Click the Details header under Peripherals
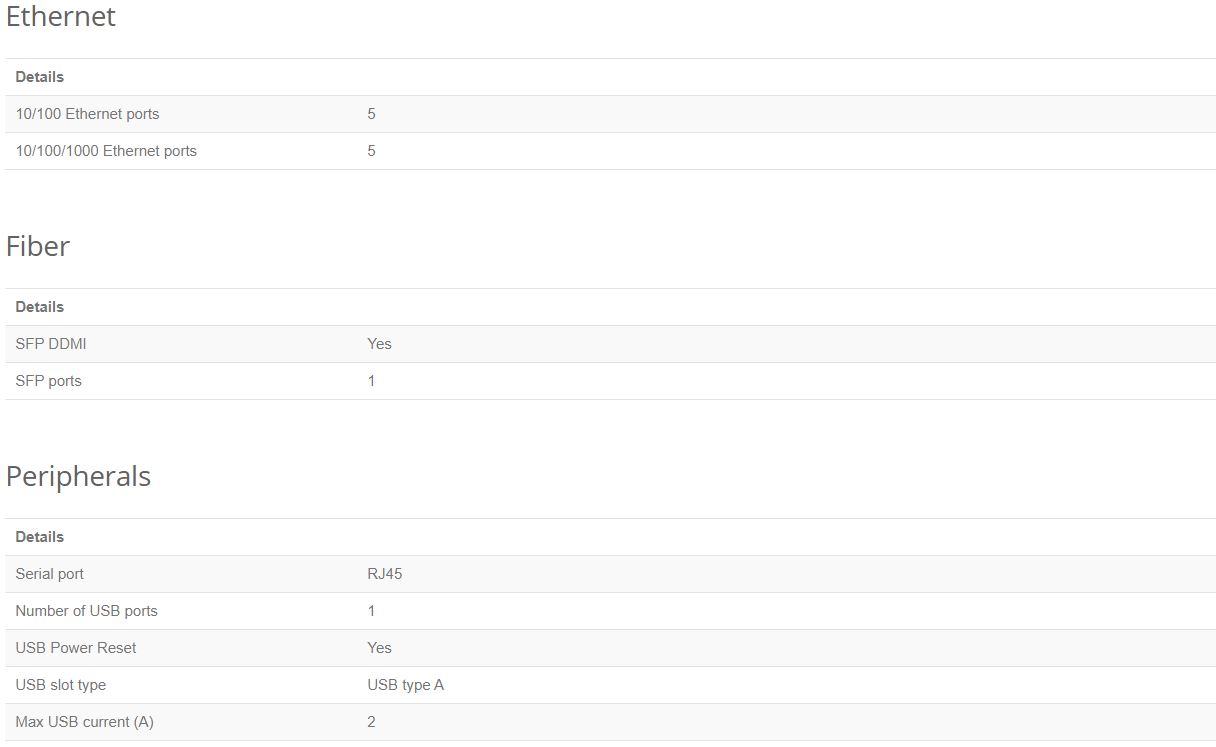 40,537
